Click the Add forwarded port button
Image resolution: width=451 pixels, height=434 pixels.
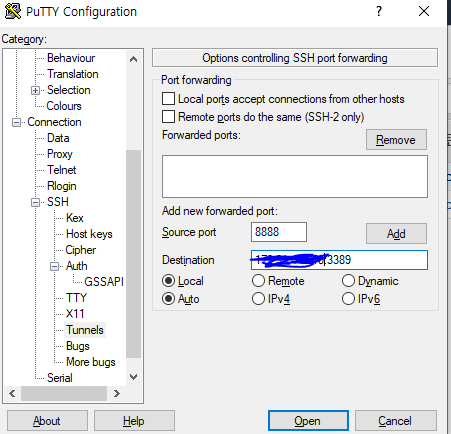click(396, 234)
